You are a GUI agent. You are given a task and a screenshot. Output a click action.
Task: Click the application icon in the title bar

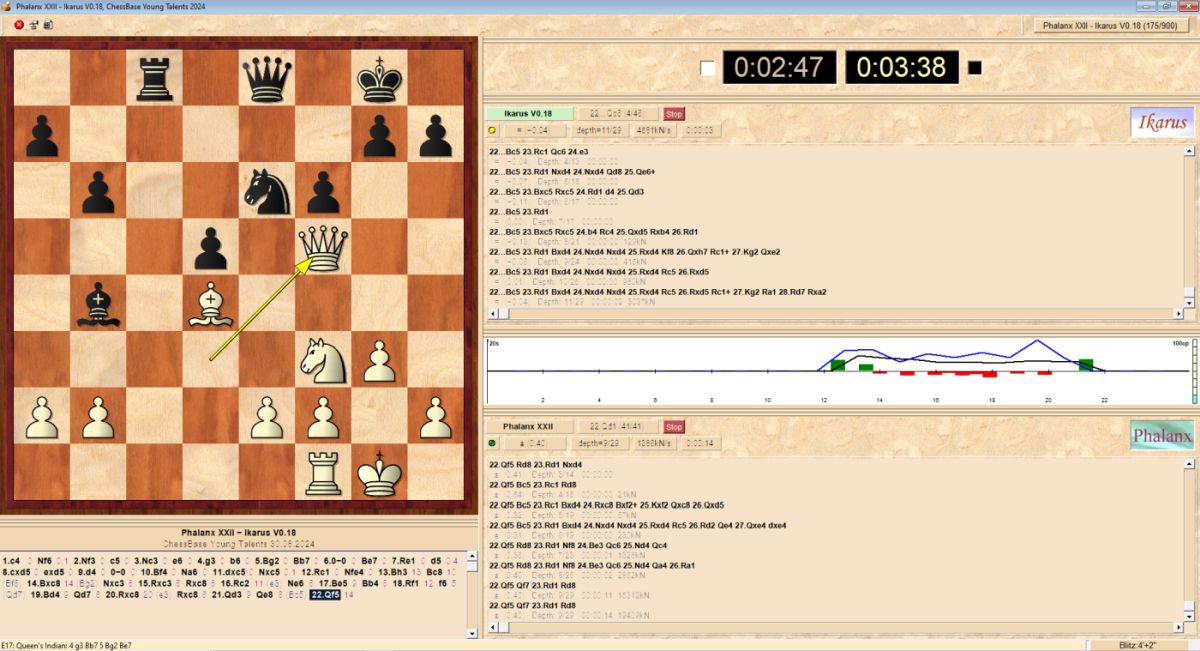[7, 6]
